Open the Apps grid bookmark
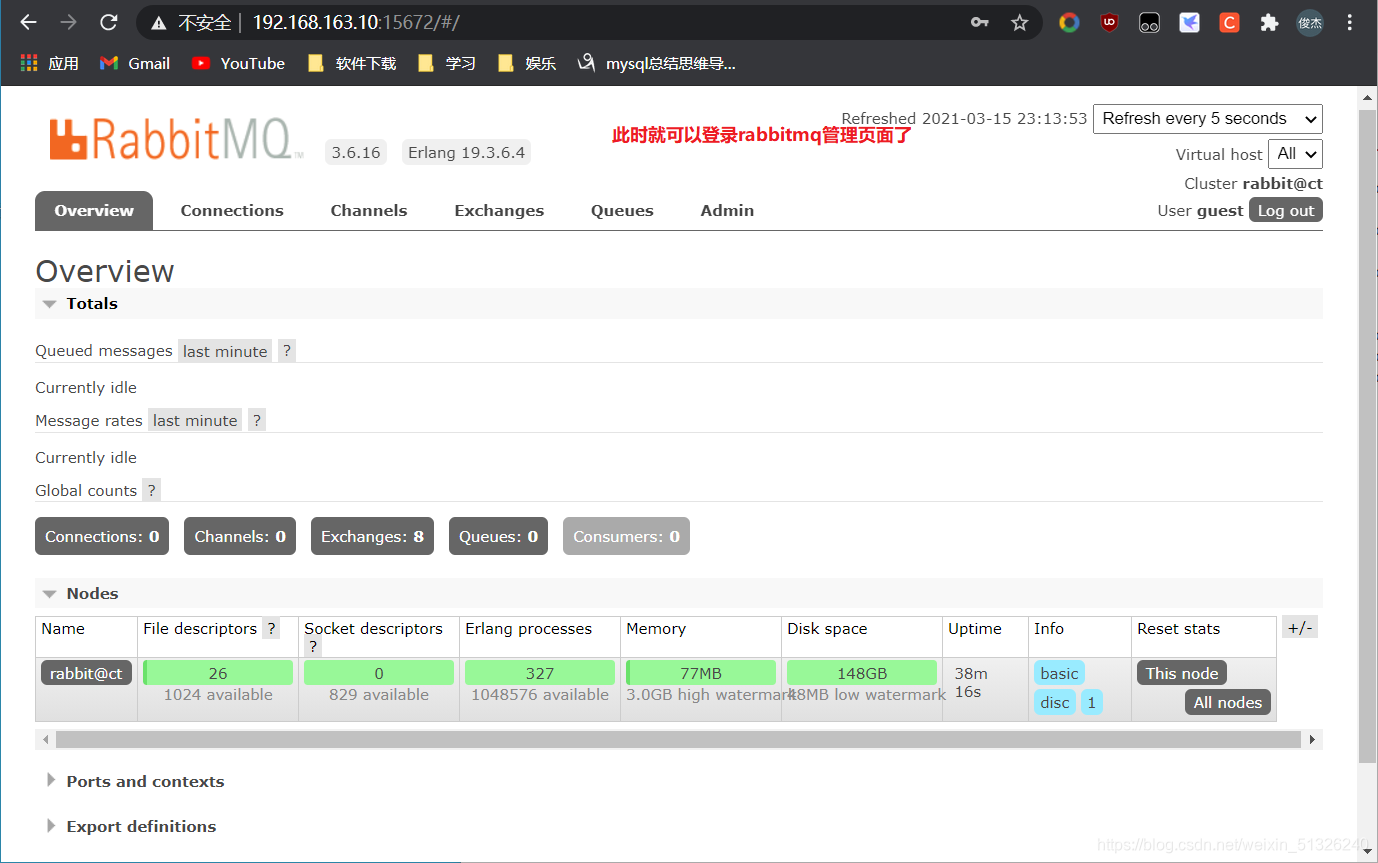 coord(49,63)
